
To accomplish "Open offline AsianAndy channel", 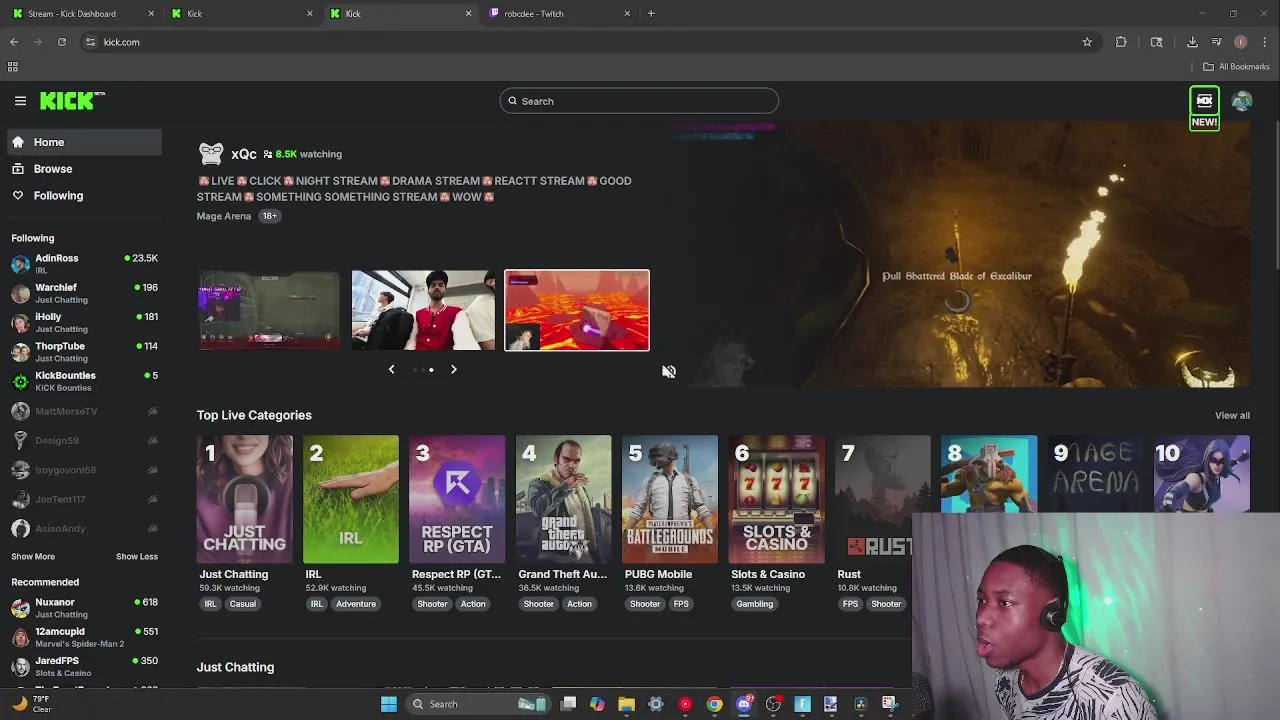I will tap(84, 528).
